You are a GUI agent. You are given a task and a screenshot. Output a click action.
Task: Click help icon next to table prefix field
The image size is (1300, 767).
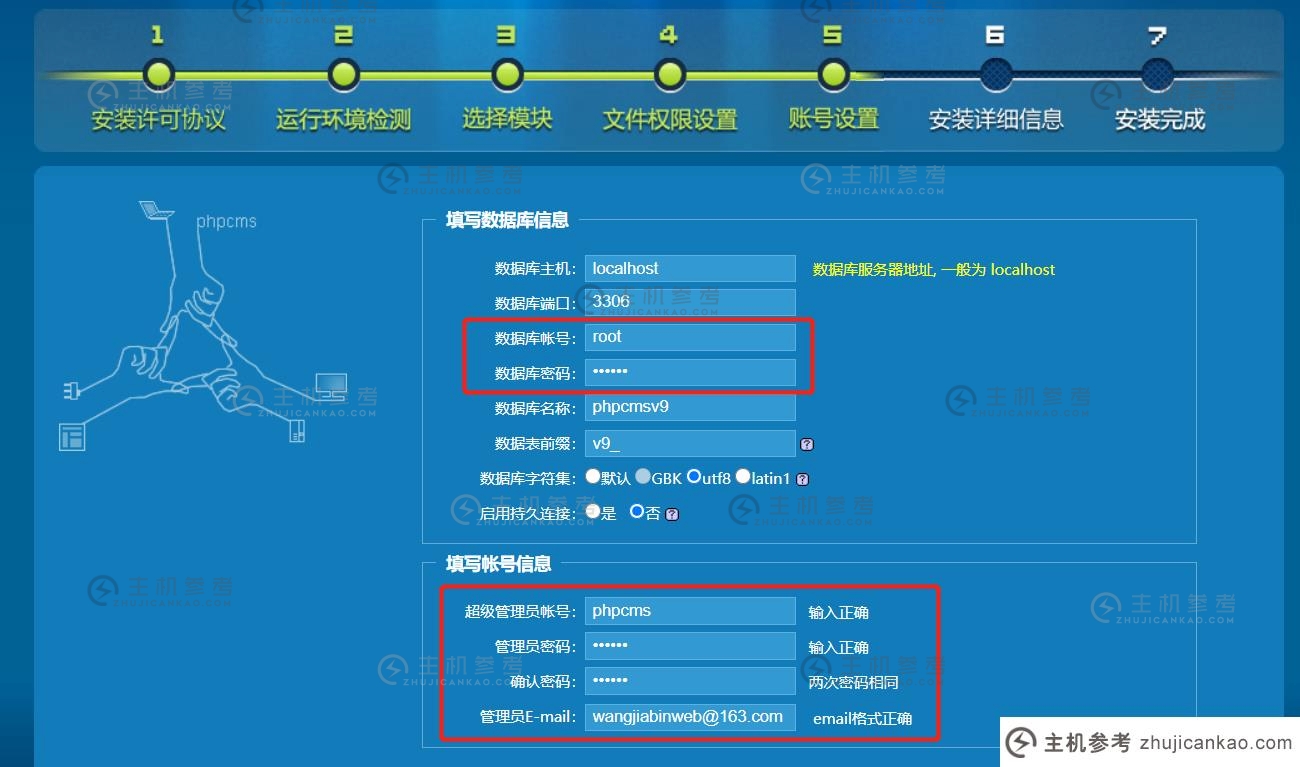(x=807, y=444)
